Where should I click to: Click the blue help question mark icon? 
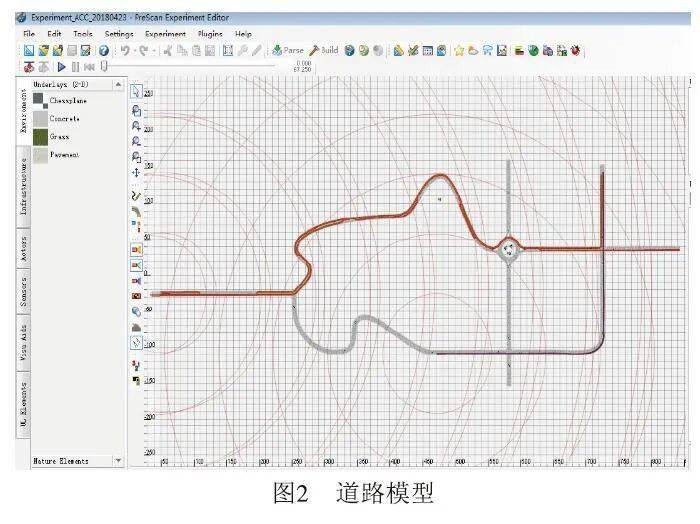click(x=103, y=50)
